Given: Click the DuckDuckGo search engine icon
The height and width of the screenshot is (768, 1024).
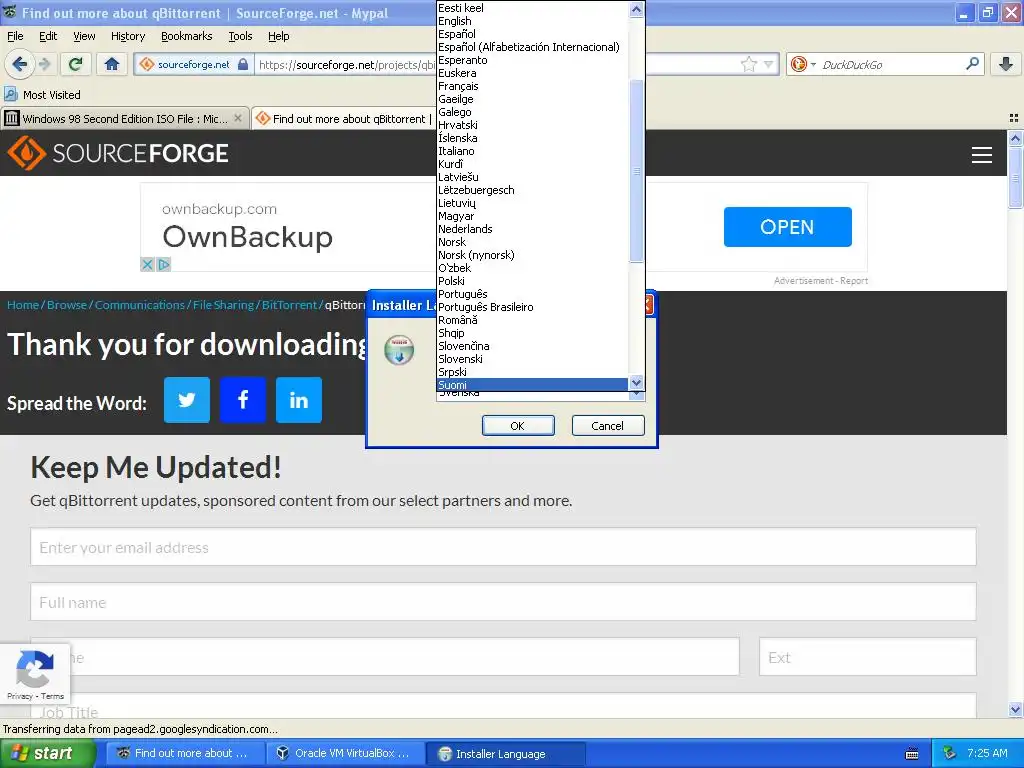Looking at the screenshot, I should click(x=798, y=64).
